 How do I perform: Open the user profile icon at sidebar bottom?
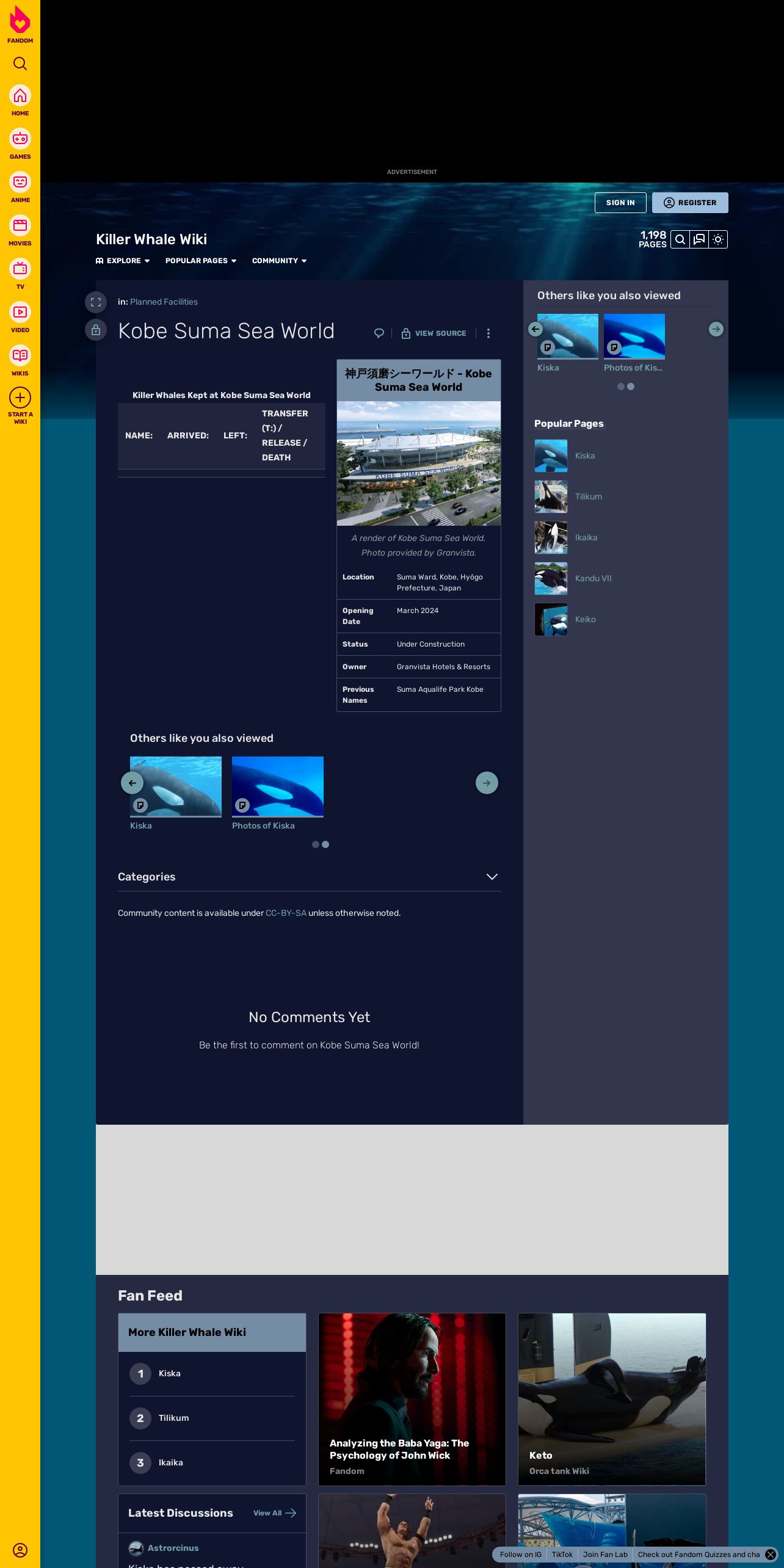click(20, 1550)
